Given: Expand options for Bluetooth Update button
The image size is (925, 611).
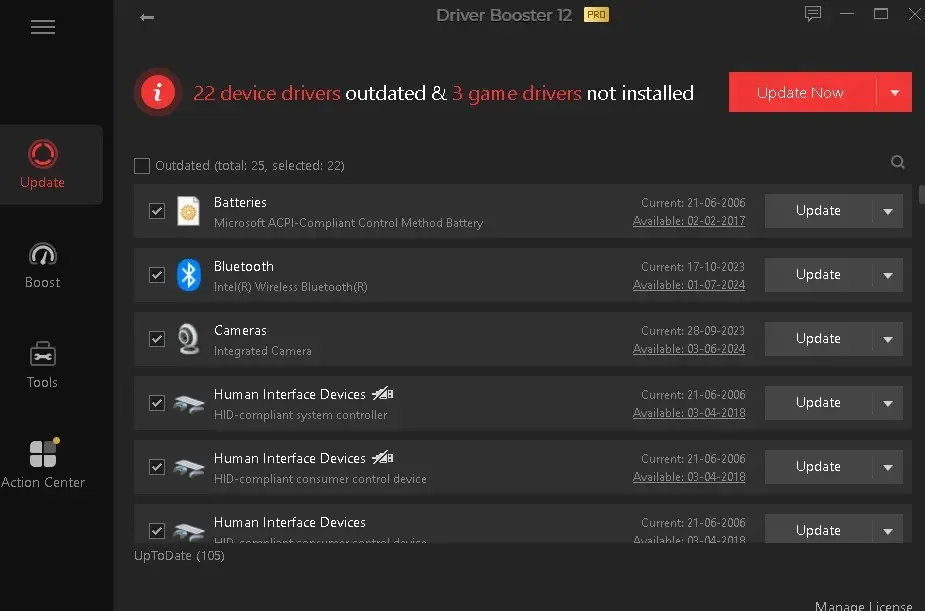Looking at the screenshot, I should point(889,274).
